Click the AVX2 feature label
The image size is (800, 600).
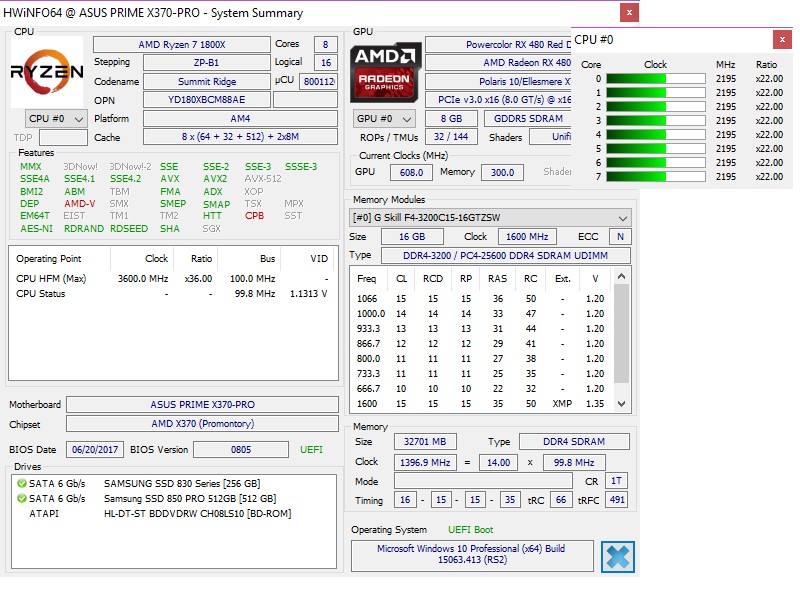click(215, 179)
